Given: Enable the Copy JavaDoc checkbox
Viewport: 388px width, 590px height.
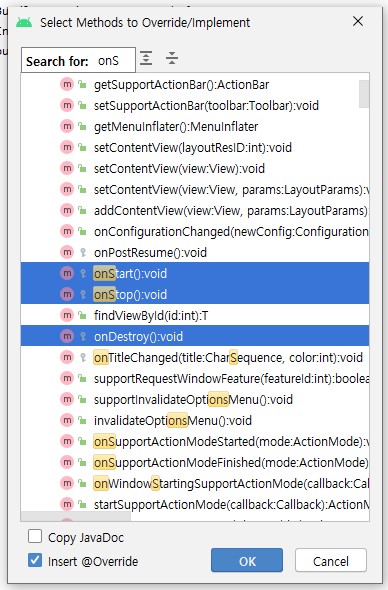Looking at the screenshot, I should tap(35, 536).
